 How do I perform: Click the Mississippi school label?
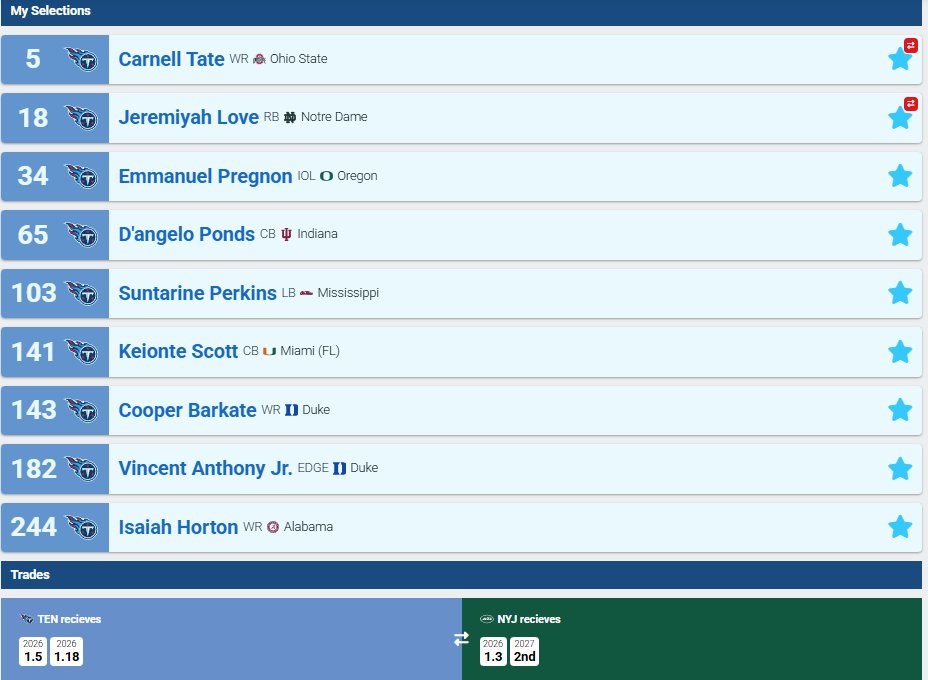point(348,293)
